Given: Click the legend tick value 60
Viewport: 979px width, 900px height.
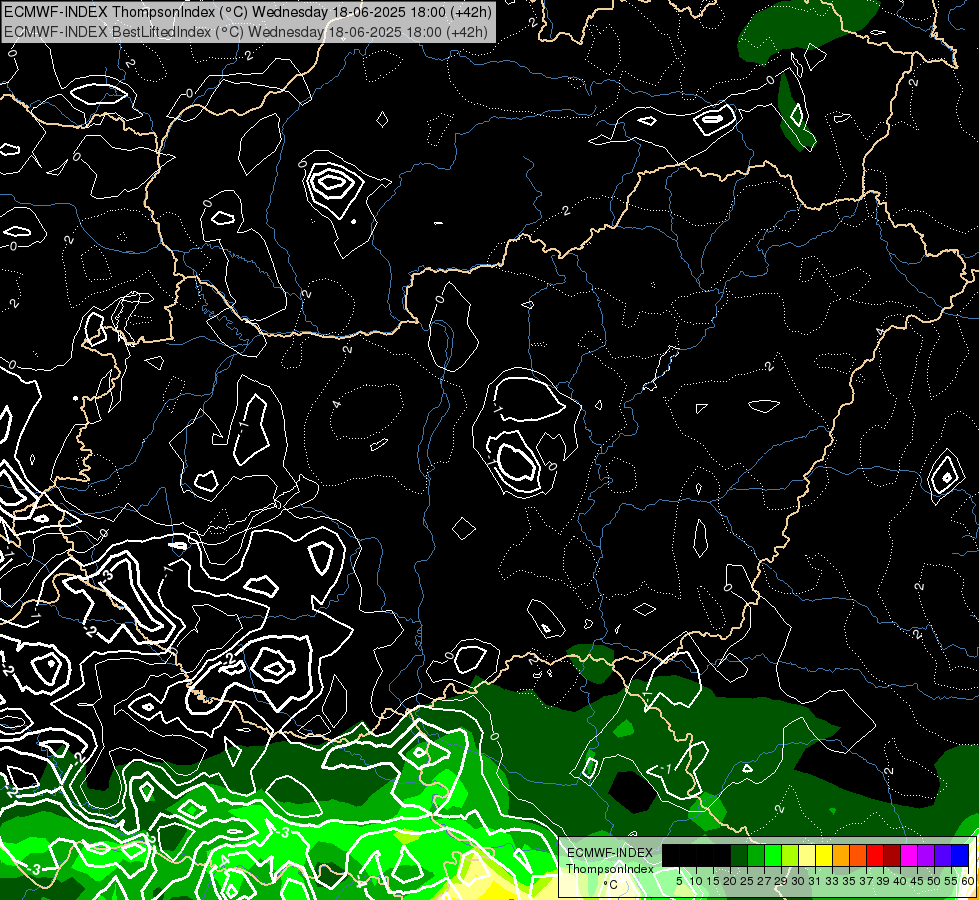Looking at the screenshot, I should click(x=968, y=881).
